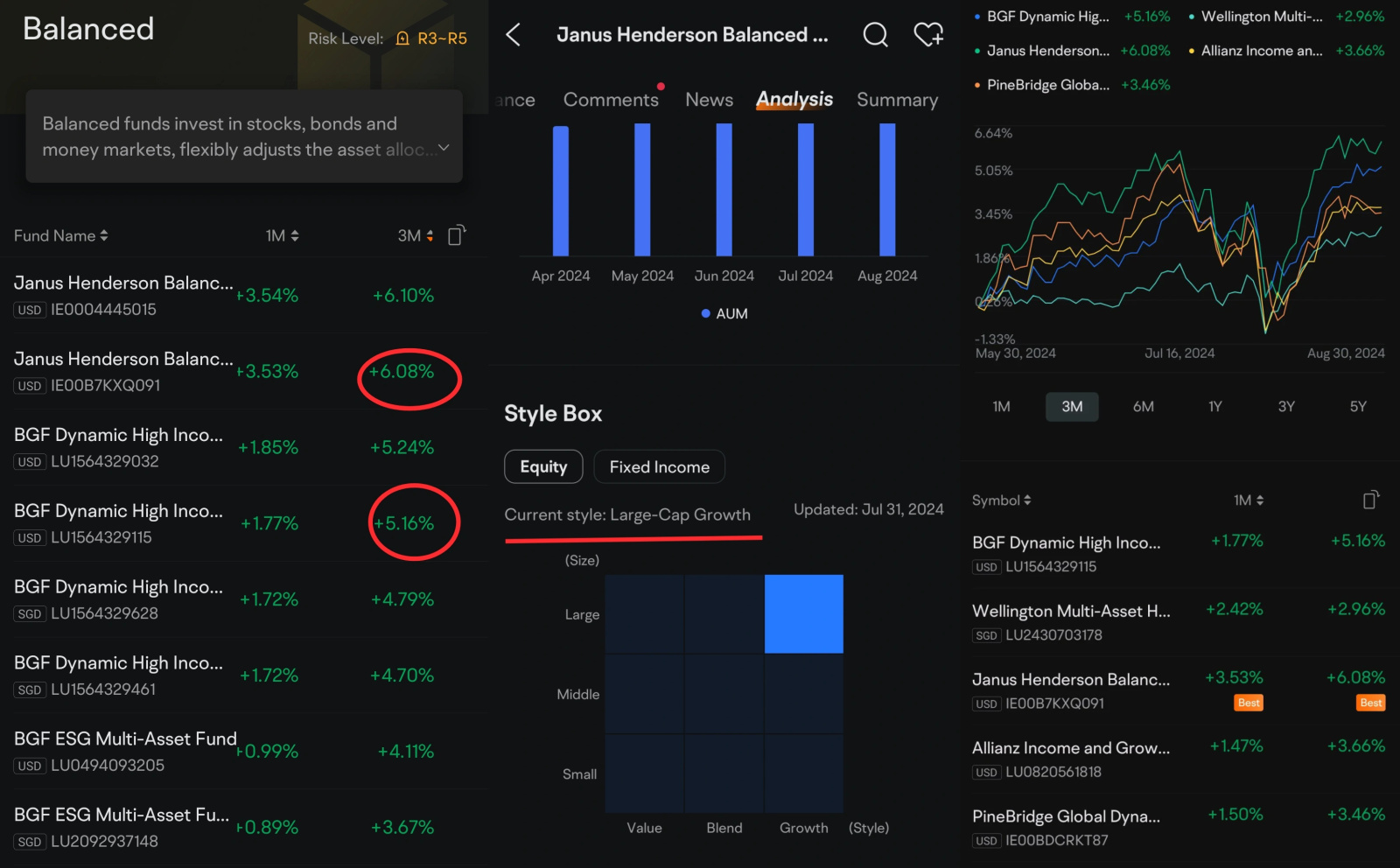Screen dimensions: 1400x868
Task: Sort the Balanced list by 1M return
Action: 283,235
